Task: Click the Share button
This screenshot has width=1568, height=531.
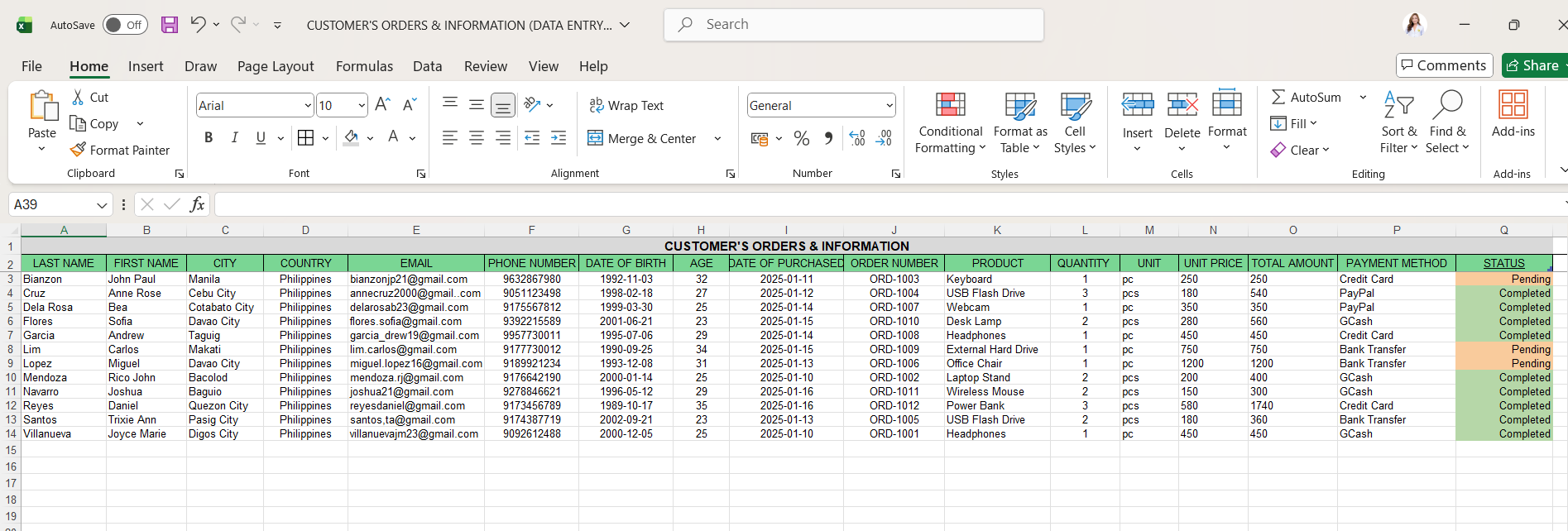Action: 1533,65
